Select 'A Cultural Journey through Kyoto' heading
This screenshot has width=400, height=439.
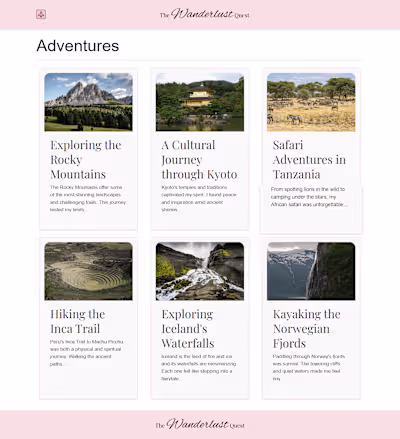(199, 160)
